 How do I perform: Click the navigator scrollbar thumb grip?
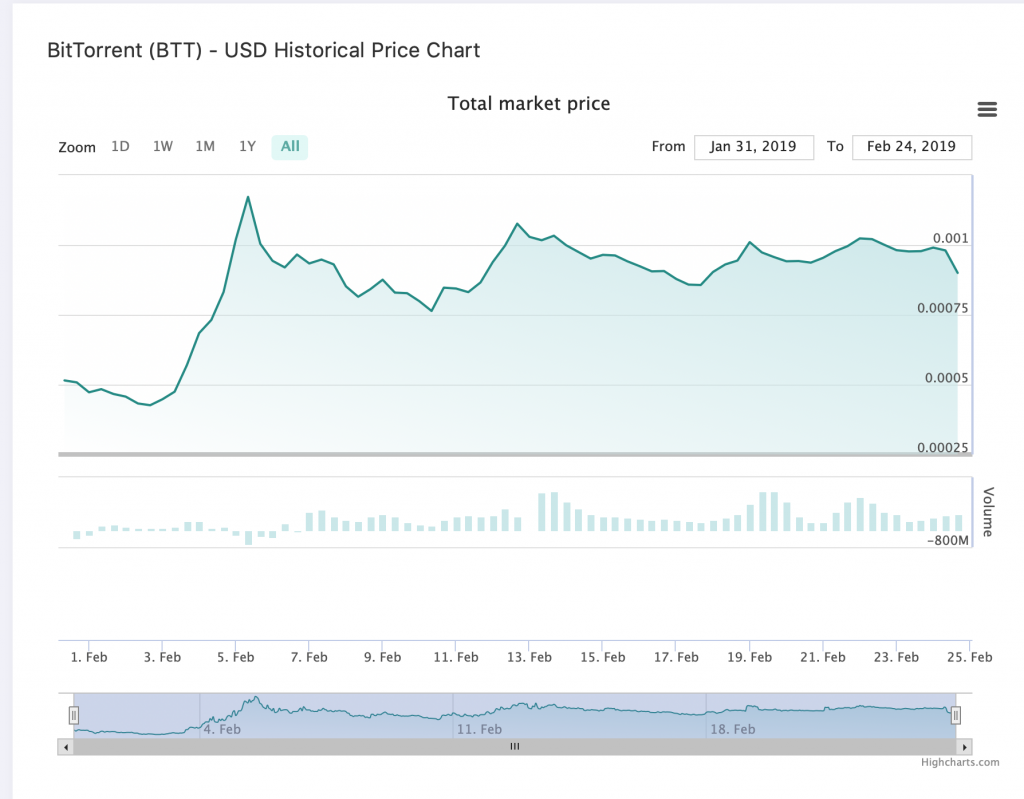point(515,747)
